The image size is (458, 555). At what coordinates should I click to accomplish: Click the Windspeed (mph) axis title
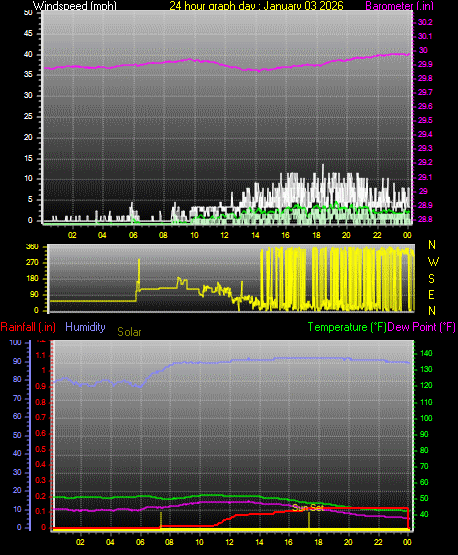(75, 5)
